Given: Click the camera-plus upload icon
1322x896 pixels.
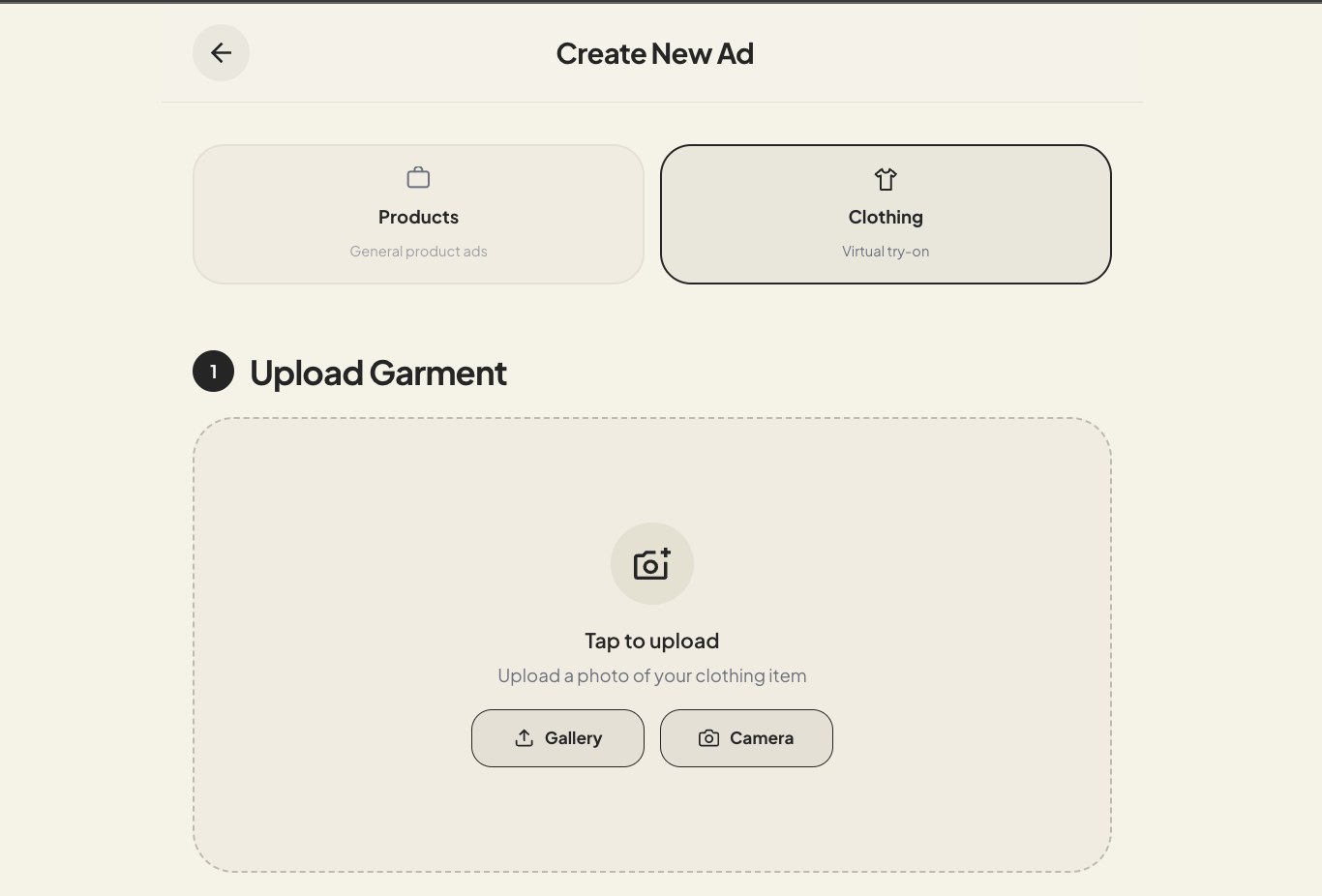Looking at the screenshot, I should [652, 564].
